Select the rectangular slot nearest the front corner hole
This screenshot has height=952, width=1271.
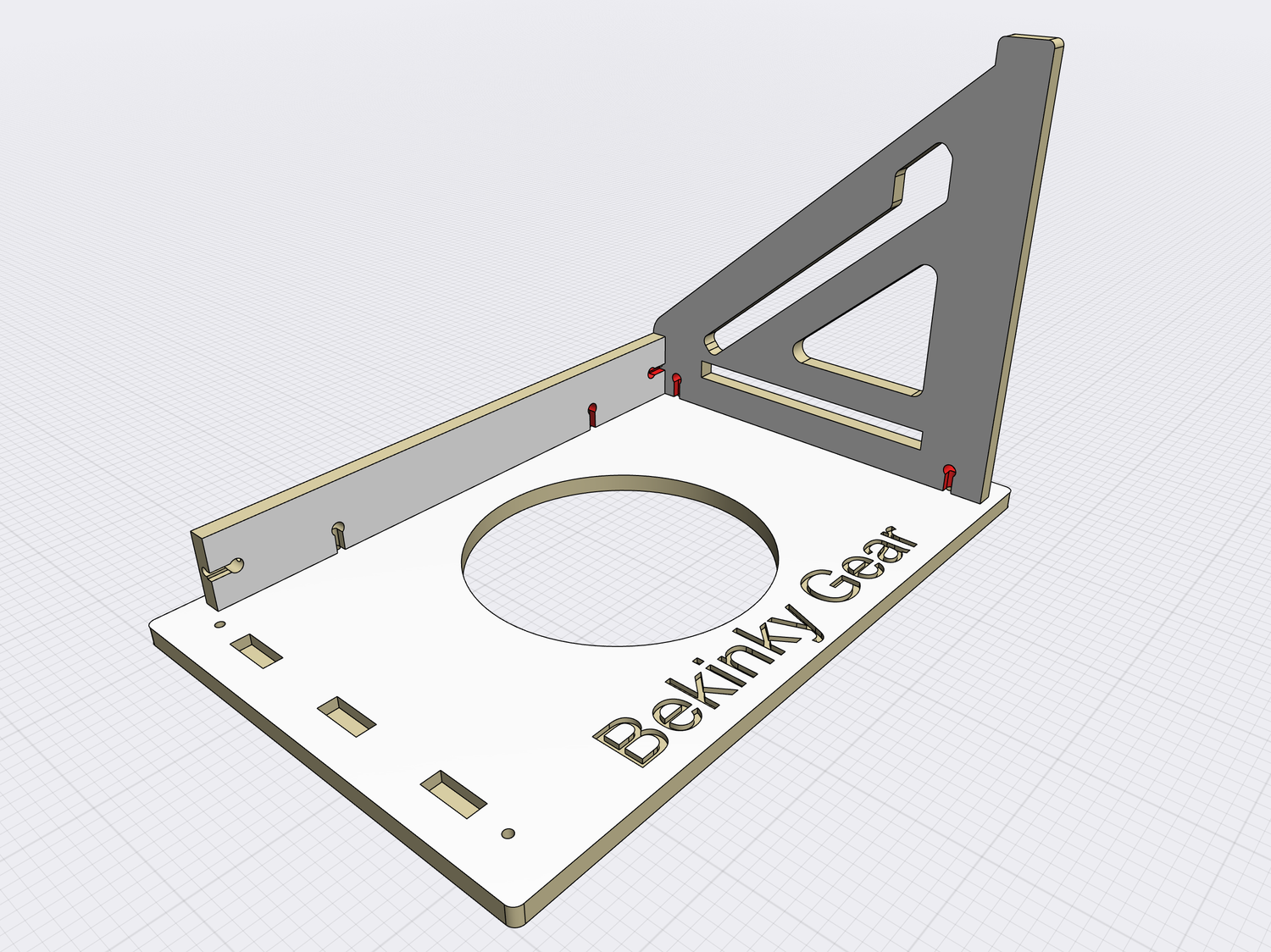click(453, 794)
